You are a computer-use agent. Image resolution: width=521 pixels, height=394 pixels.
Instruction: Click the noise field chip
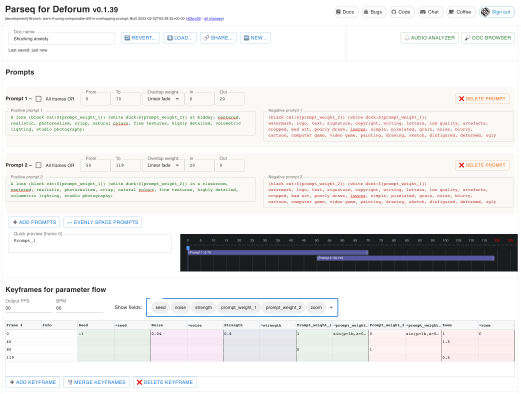click(x=180, y=307)
